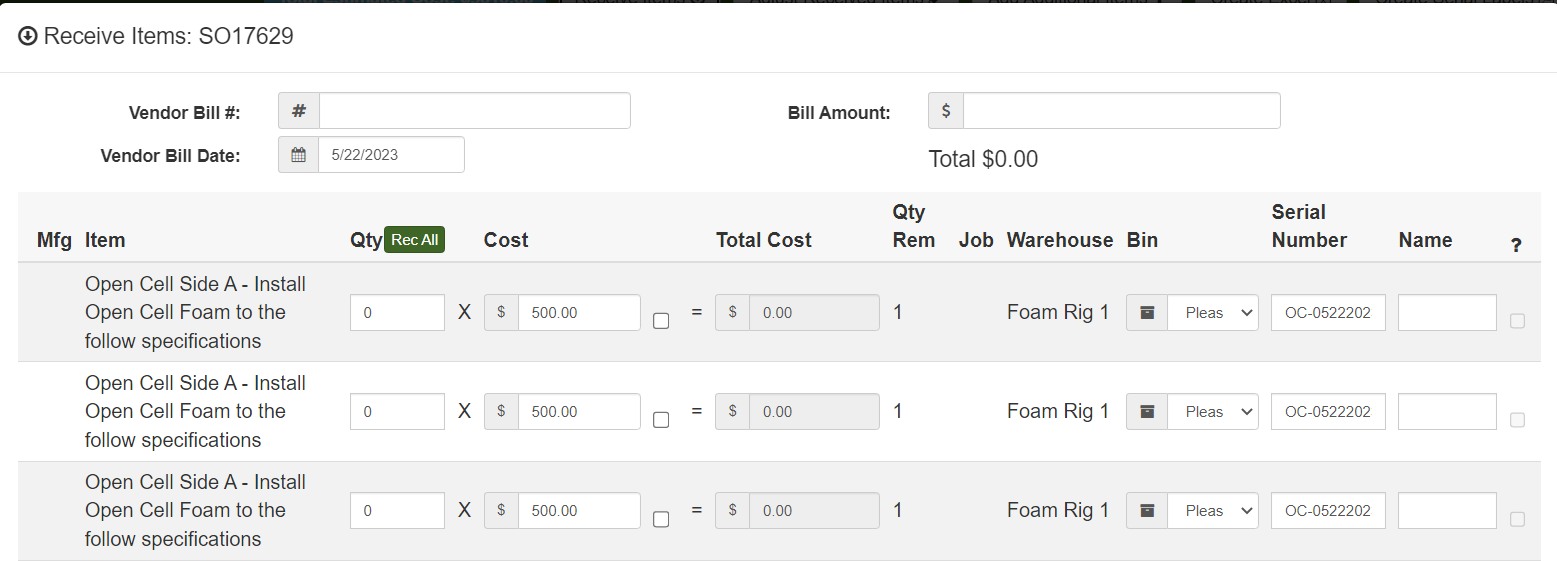
Task: Expand the Bin dropdown in the first row
Action: tap(1213, 313)
